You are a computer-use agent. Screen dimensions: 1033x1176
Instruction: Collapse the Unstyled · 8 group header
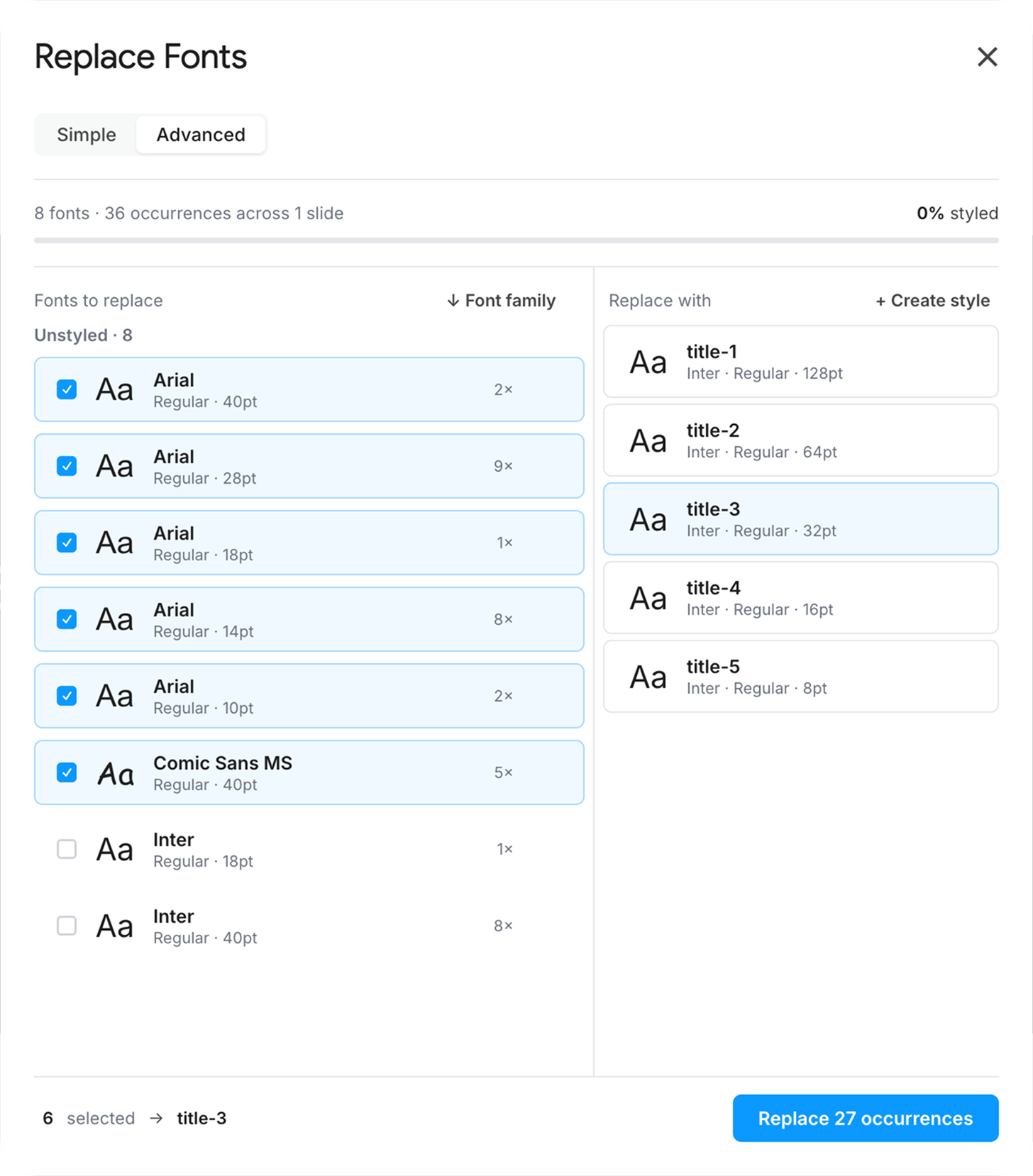(x=83, y=335)
